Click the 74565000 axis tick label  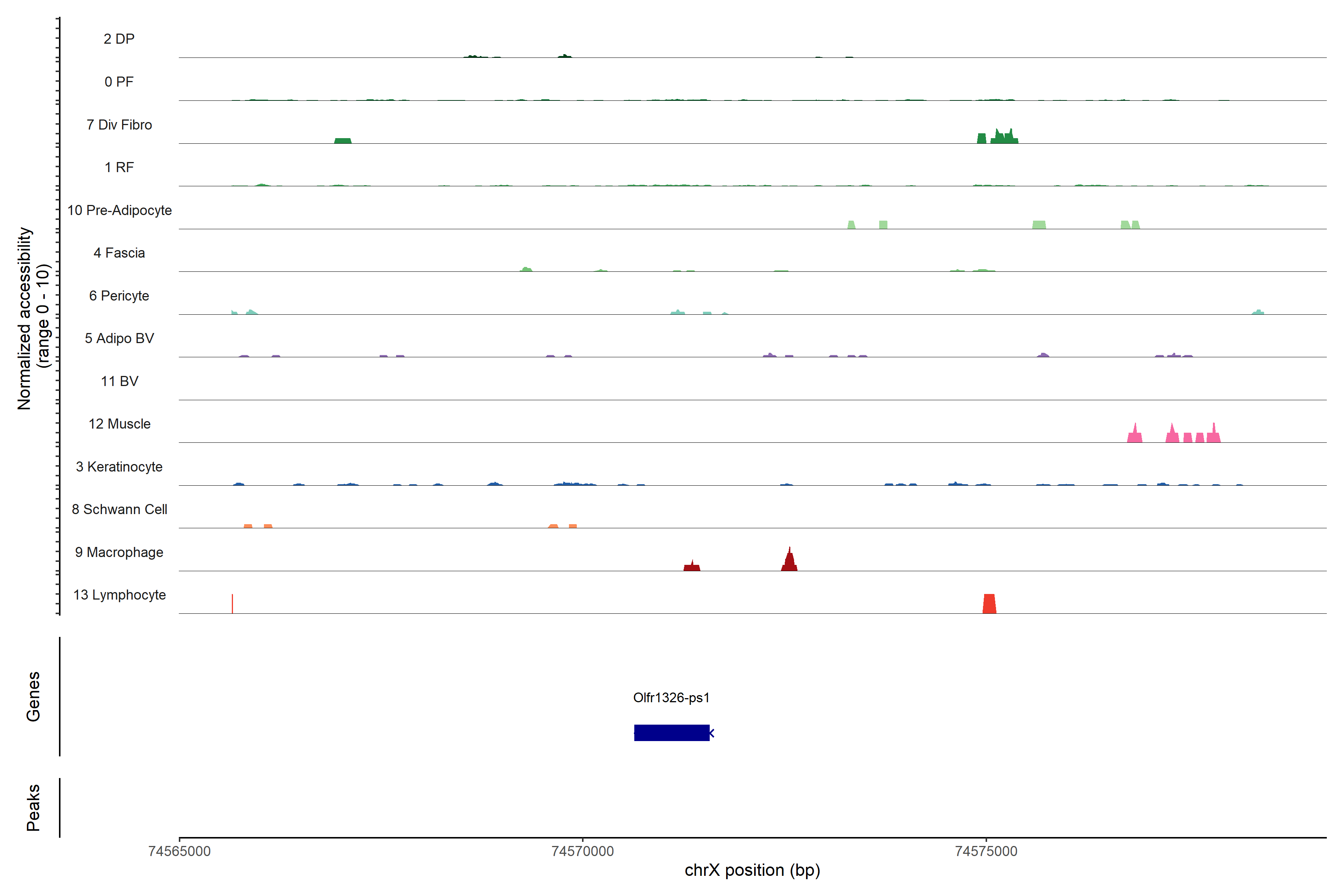tap(179, 852)
